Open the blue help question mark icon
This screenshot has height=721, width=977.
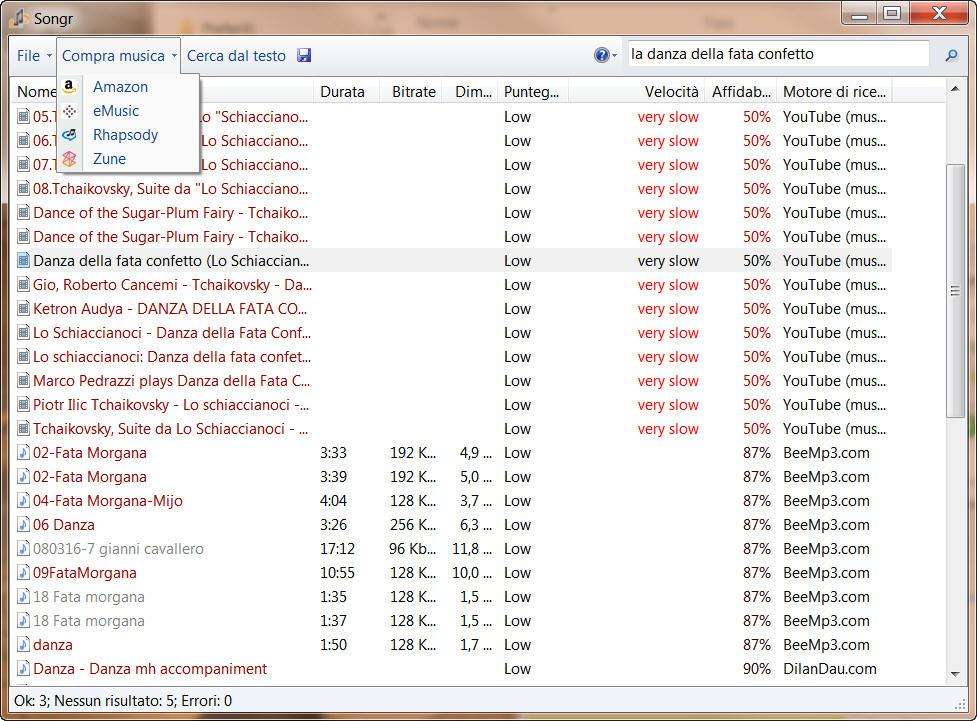coord(601,55)
